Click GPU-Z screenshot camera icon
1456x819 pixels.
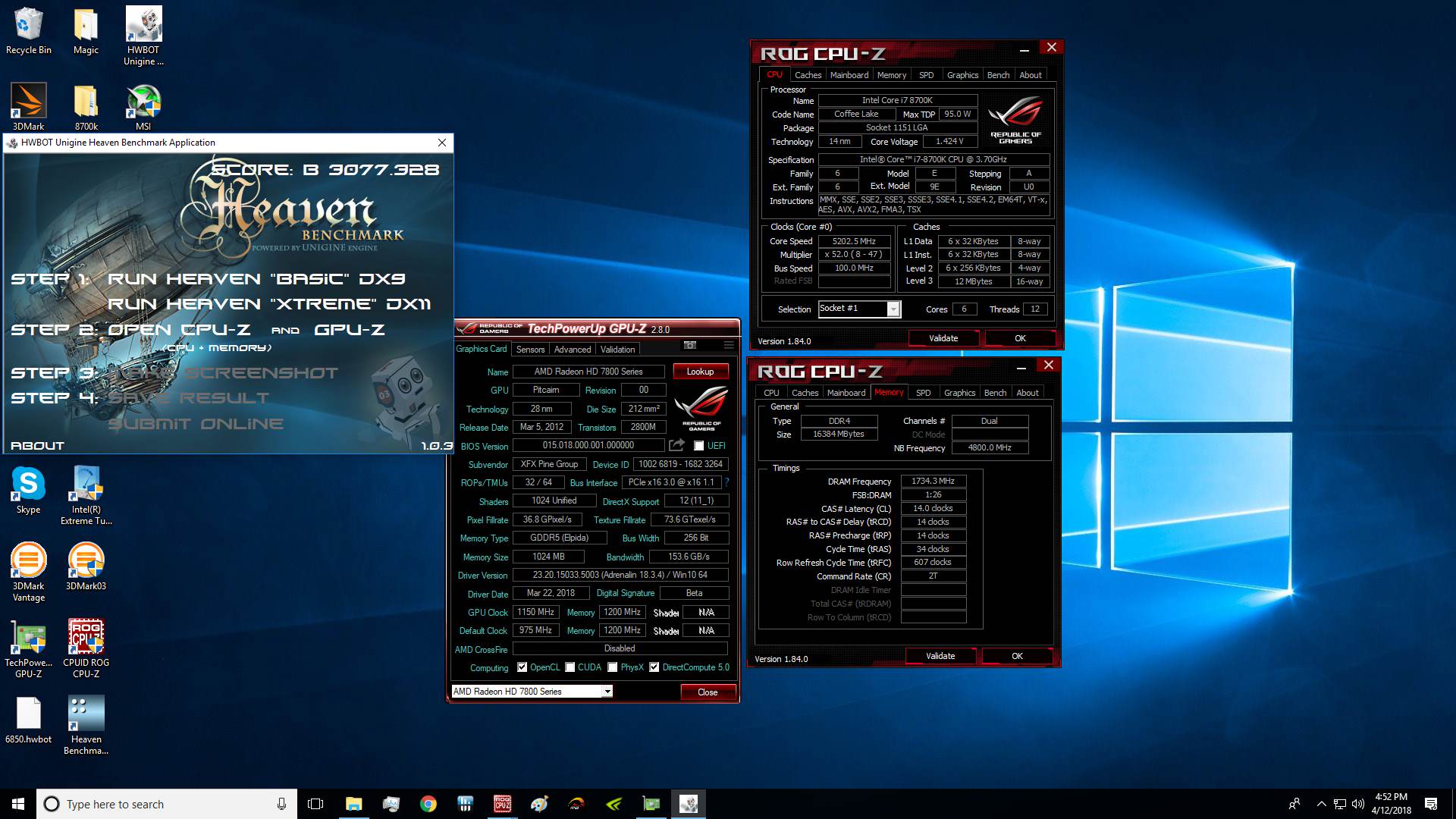click(689, 346)
